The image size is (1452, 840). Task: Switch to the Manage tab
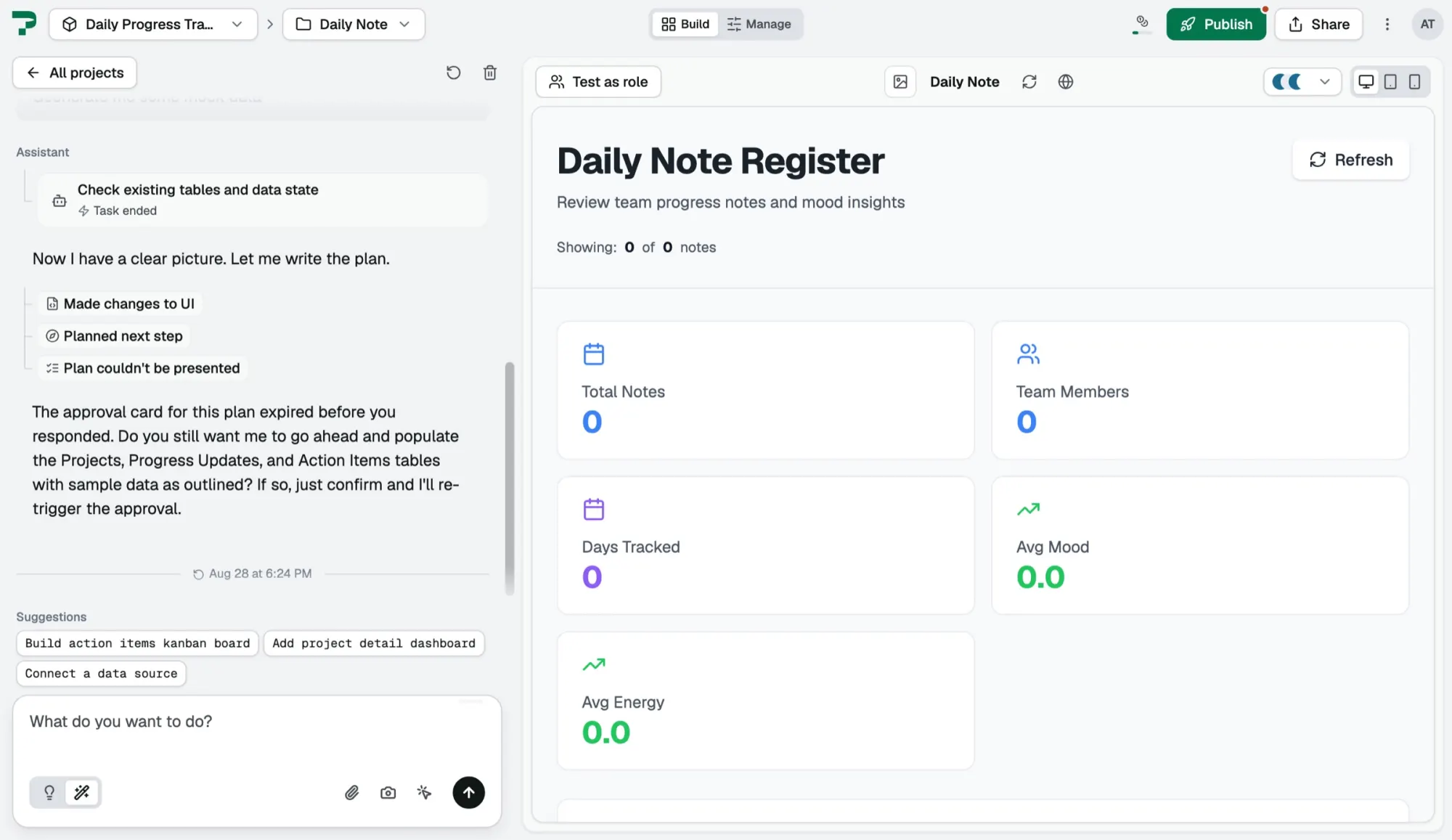coord(759,24)
